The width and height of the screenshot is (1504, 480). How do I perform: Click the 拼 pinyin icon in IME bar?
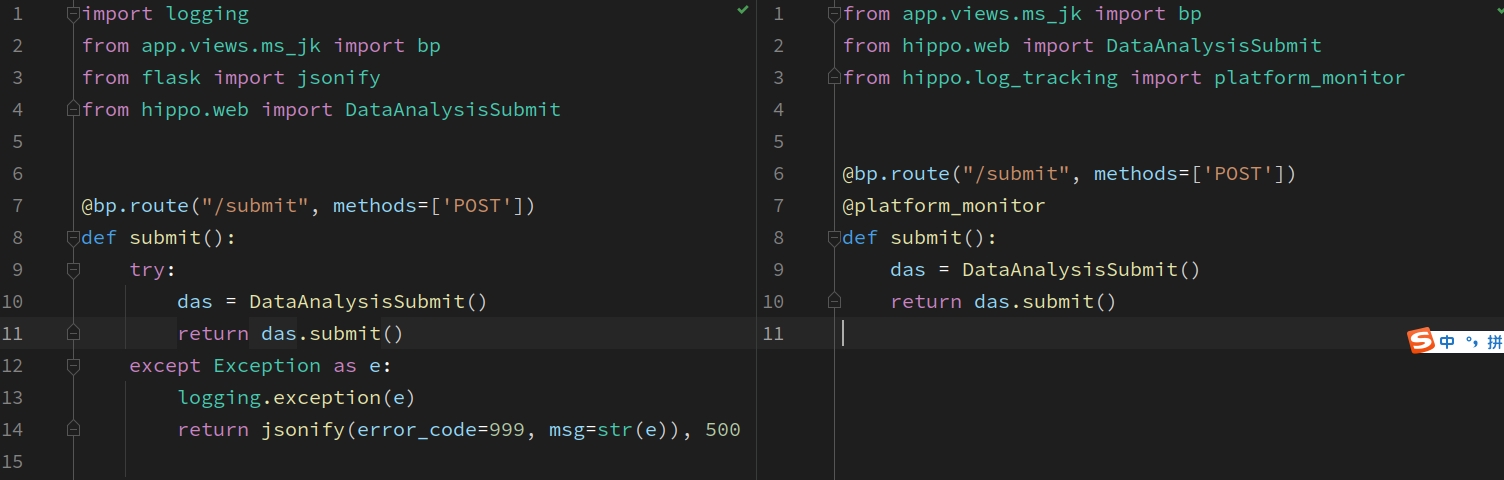tap(1494, 342)
